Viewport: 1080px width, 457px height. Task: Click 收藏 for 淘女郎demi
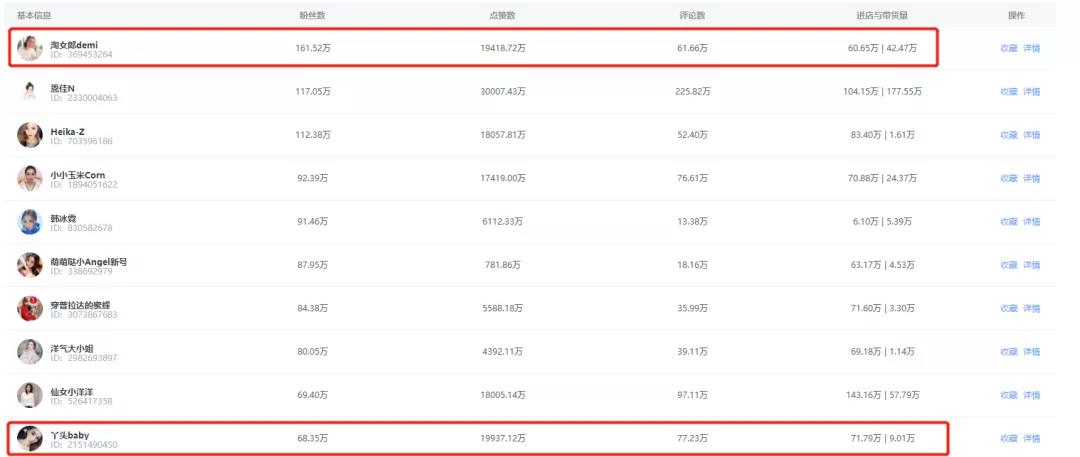[1008, 48]
